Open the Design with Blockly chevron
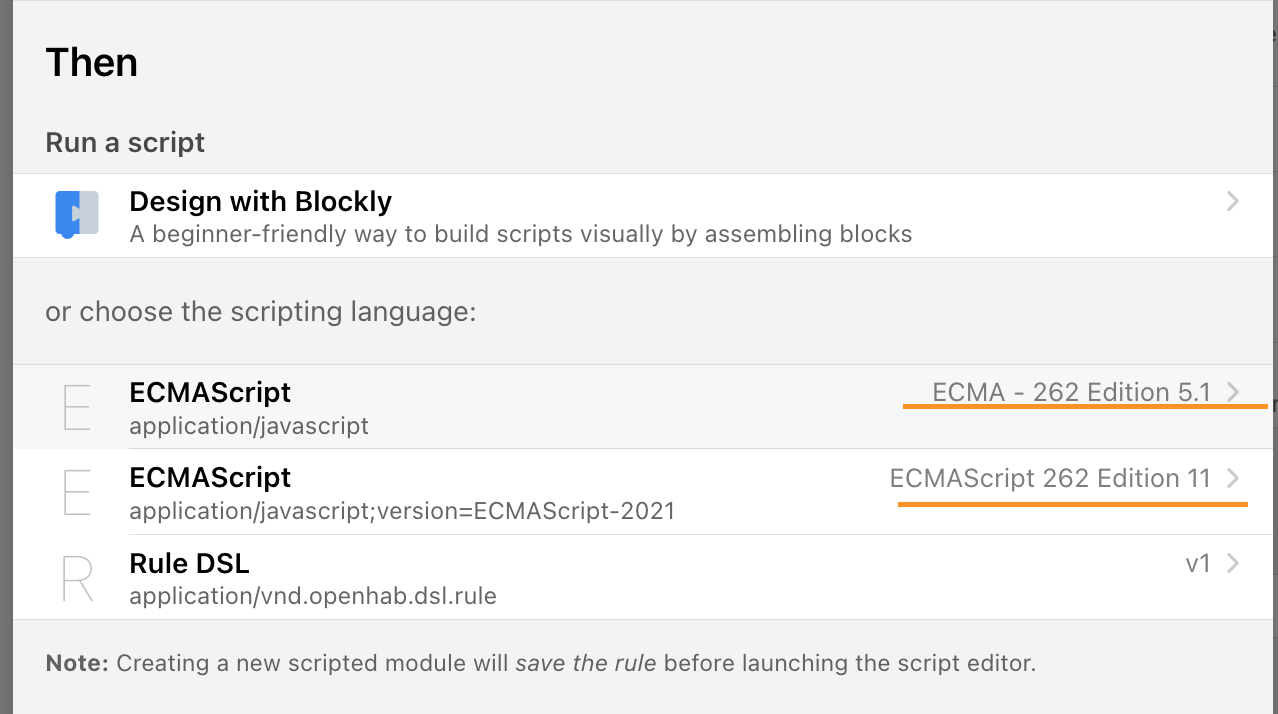The height and width of the screenshot is (714, 1278). (x=1233, y=202)
